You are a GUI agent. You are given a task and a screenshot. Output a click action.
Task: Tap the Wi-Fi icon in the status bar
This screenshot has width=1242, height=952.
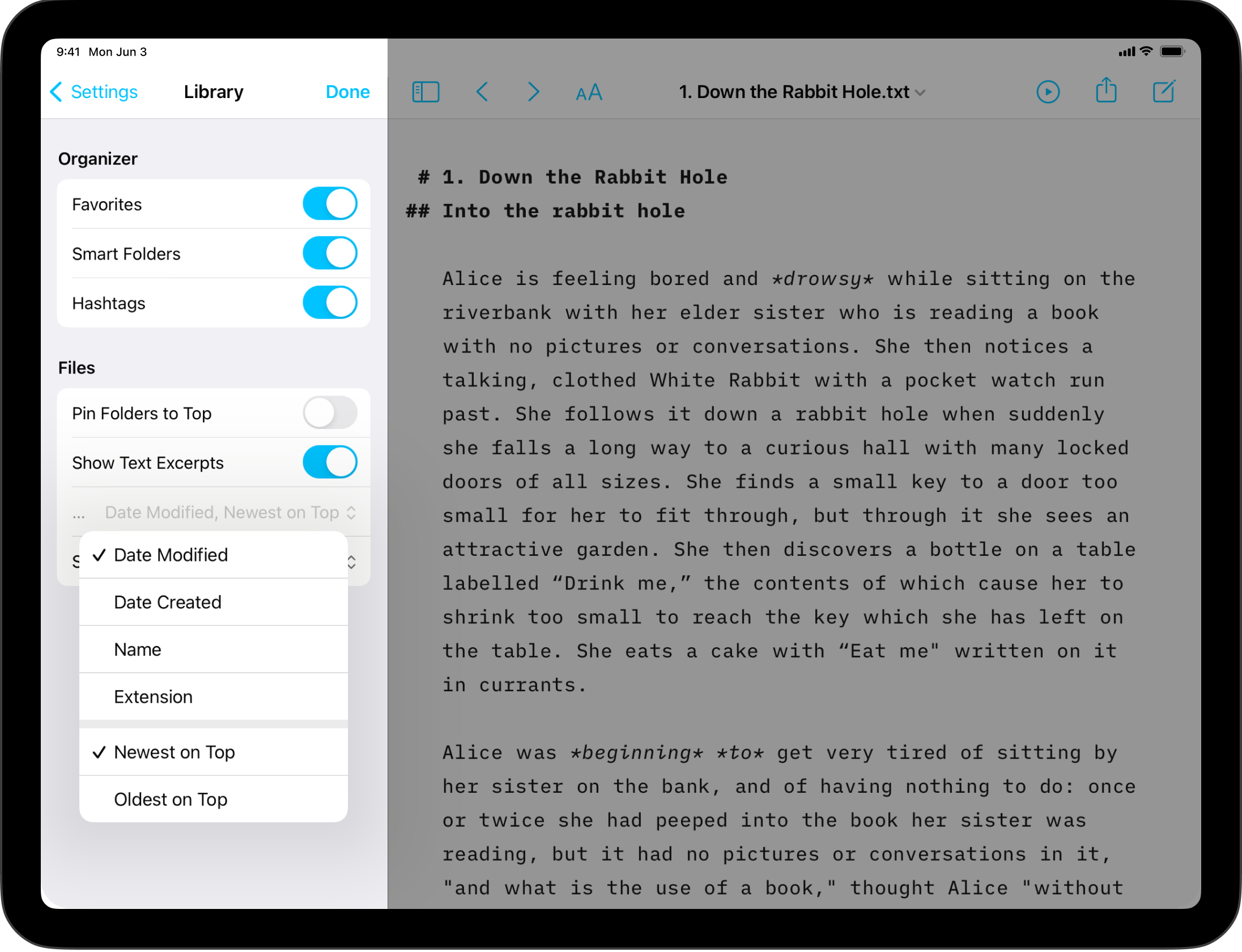click(x=1147, y=51)
